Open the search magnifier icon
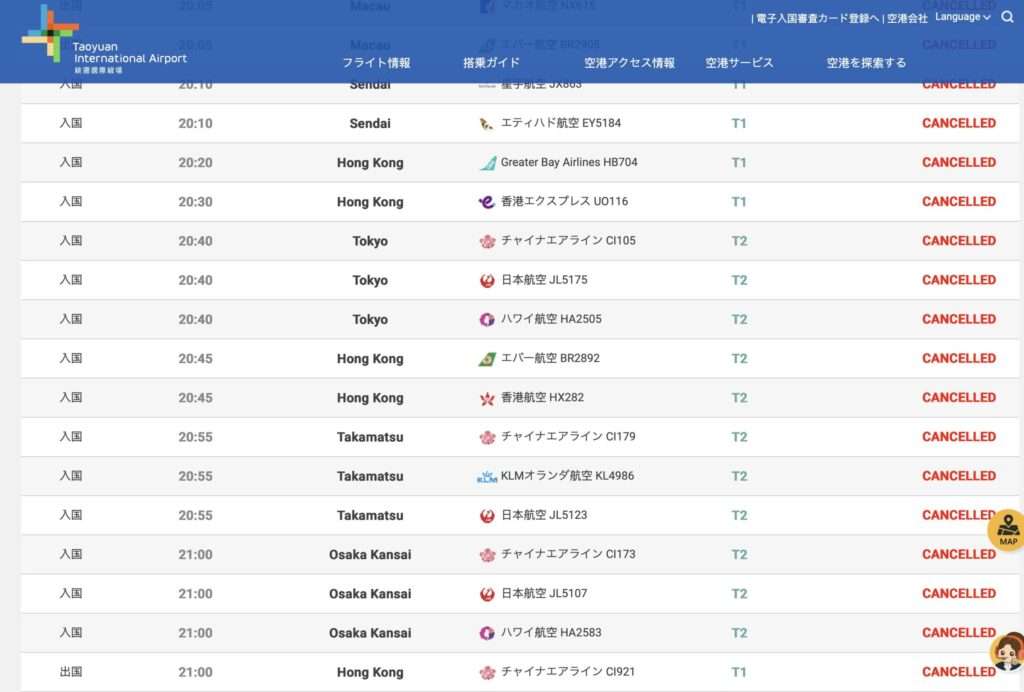The width and height of the screenshot is (1024, 692). 1008,18
